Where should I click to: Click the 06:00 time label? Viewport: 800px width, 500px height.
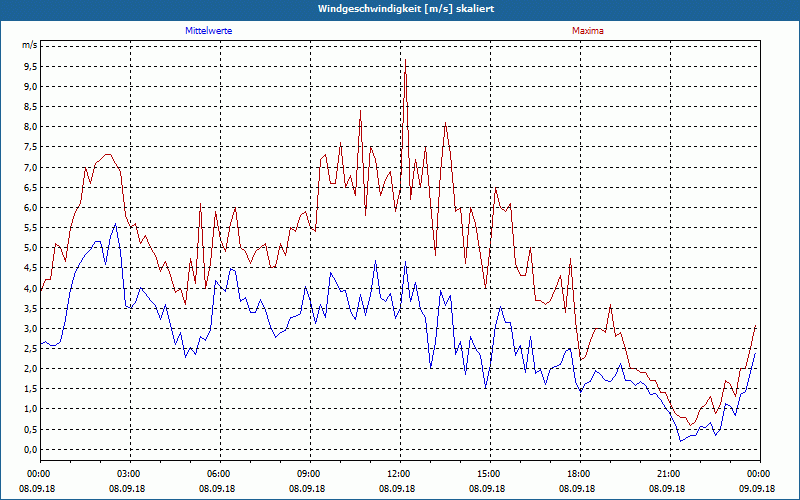(x=220, y=474)
